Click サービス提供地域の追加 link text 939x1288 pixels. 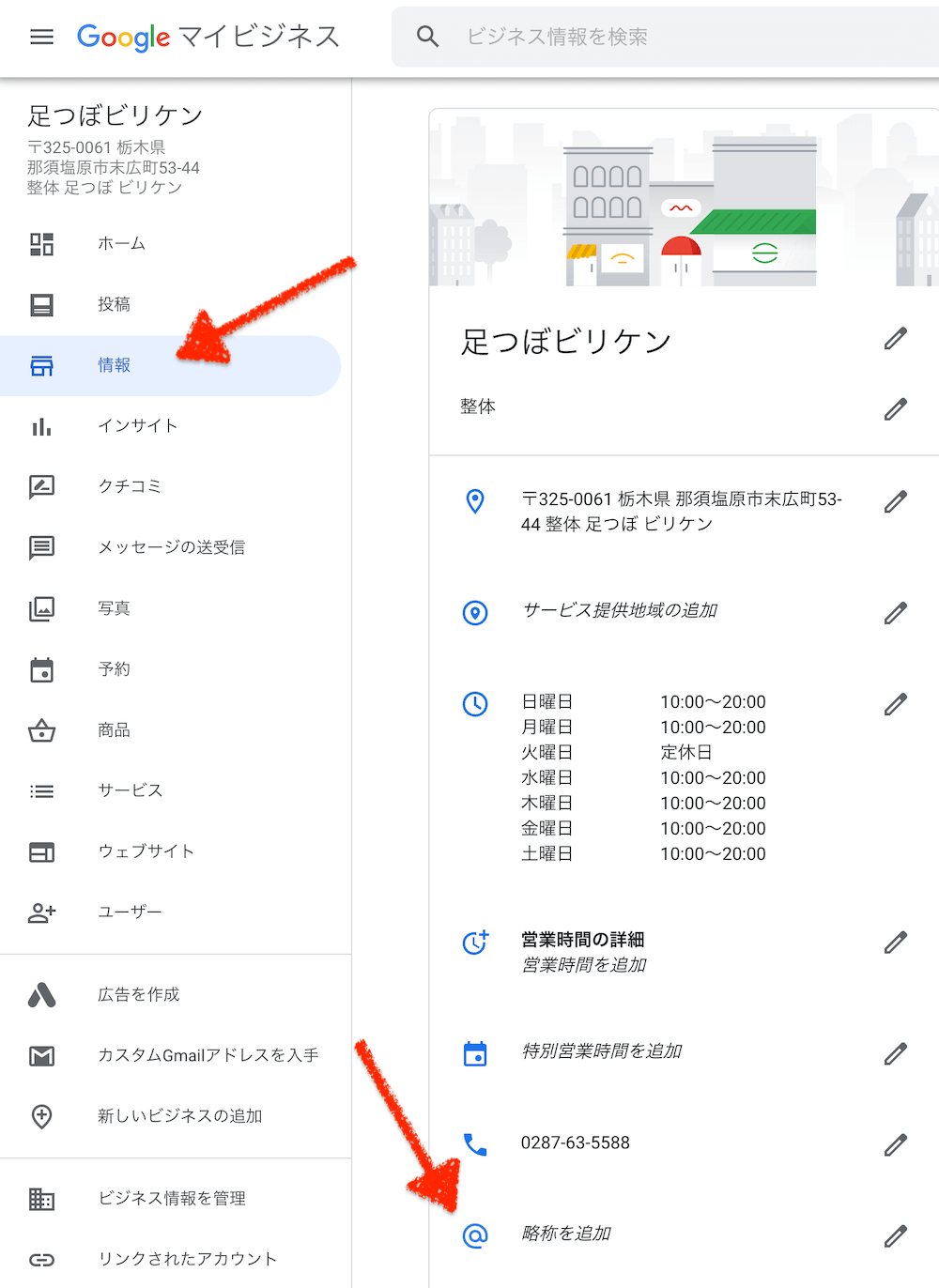click(x=620, y=610)
